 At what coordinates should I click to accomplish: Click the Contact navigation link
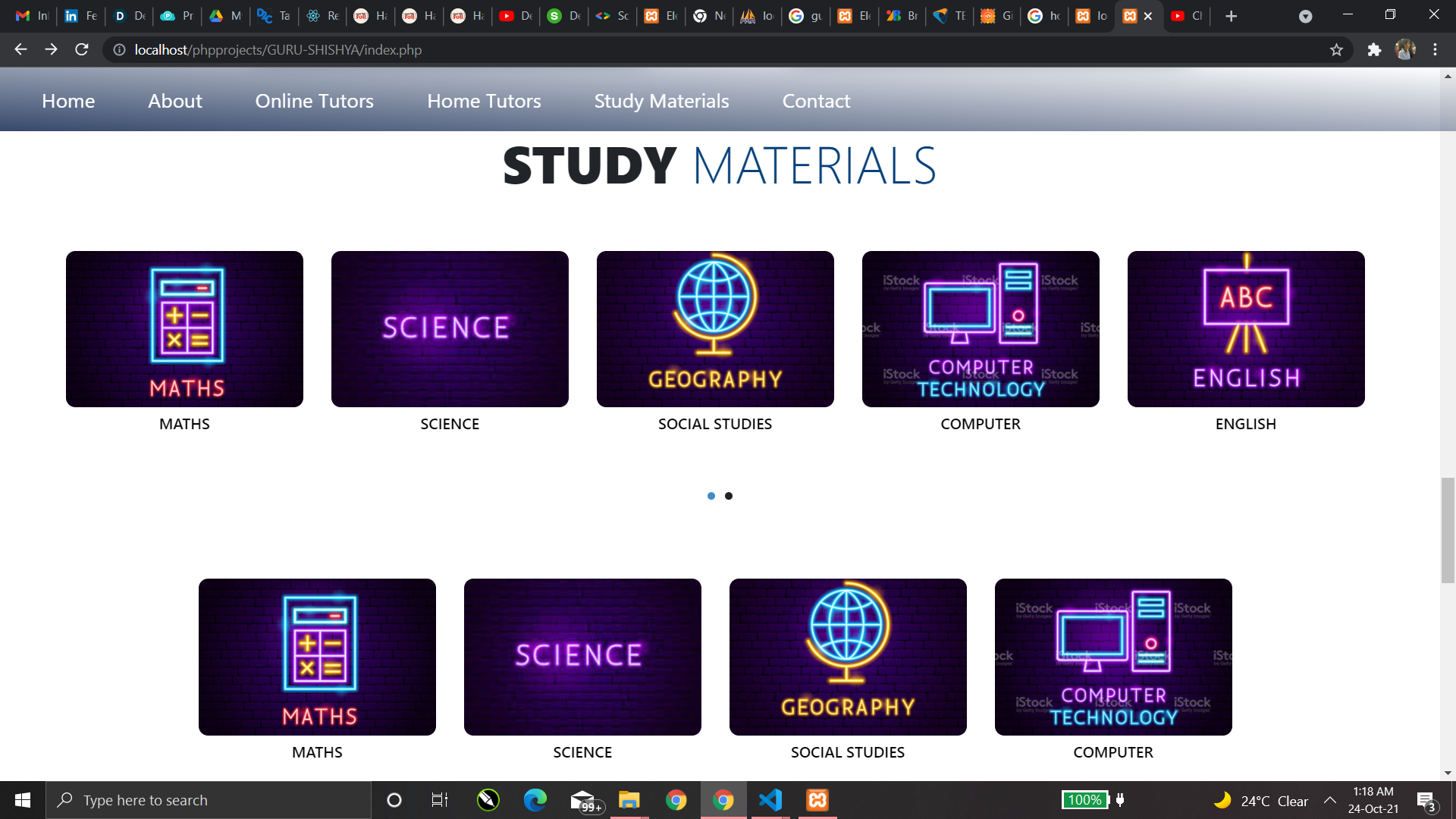816,101
